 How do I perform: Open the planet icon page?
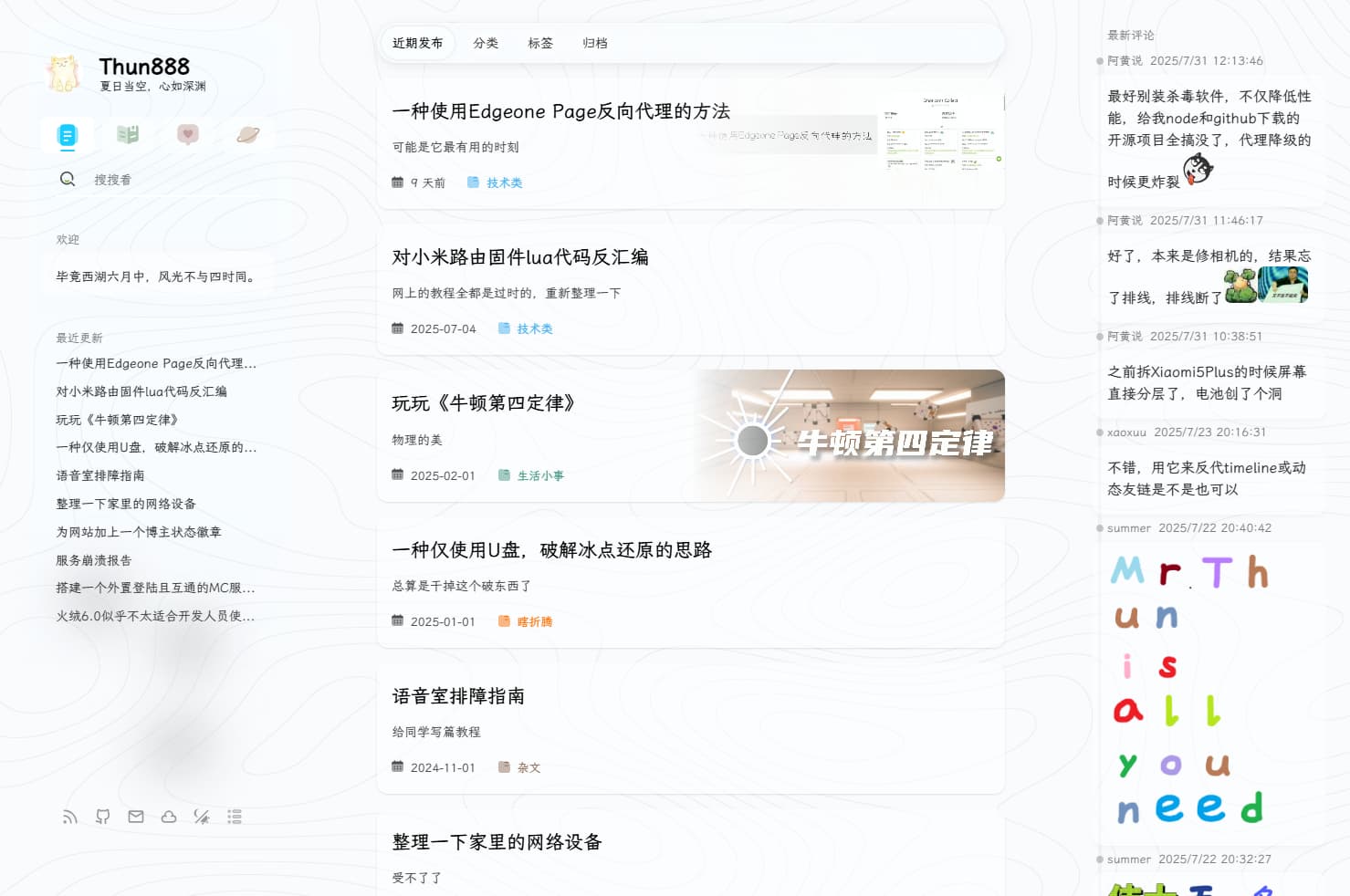tap(247, 135)
